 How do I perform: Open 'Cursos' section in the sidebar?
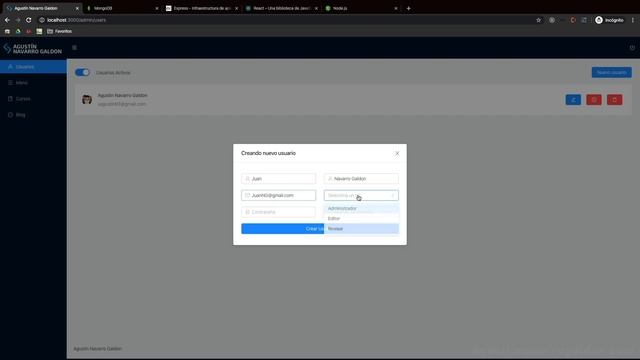coord(33,99)
